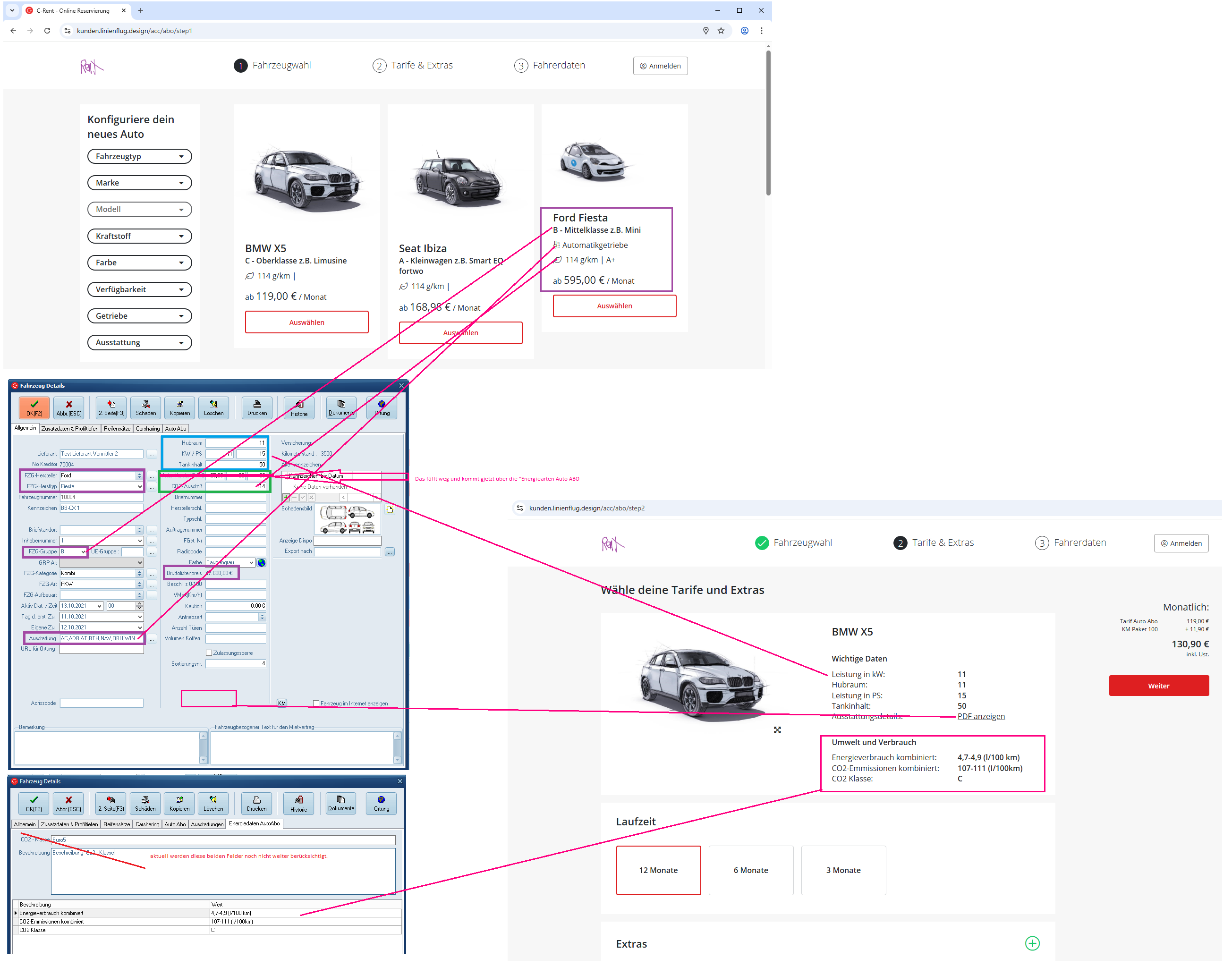This screenshot has height=975, width=1232.
Task: Expand Extras with the green plus icon
Action: pos(1032,944)
